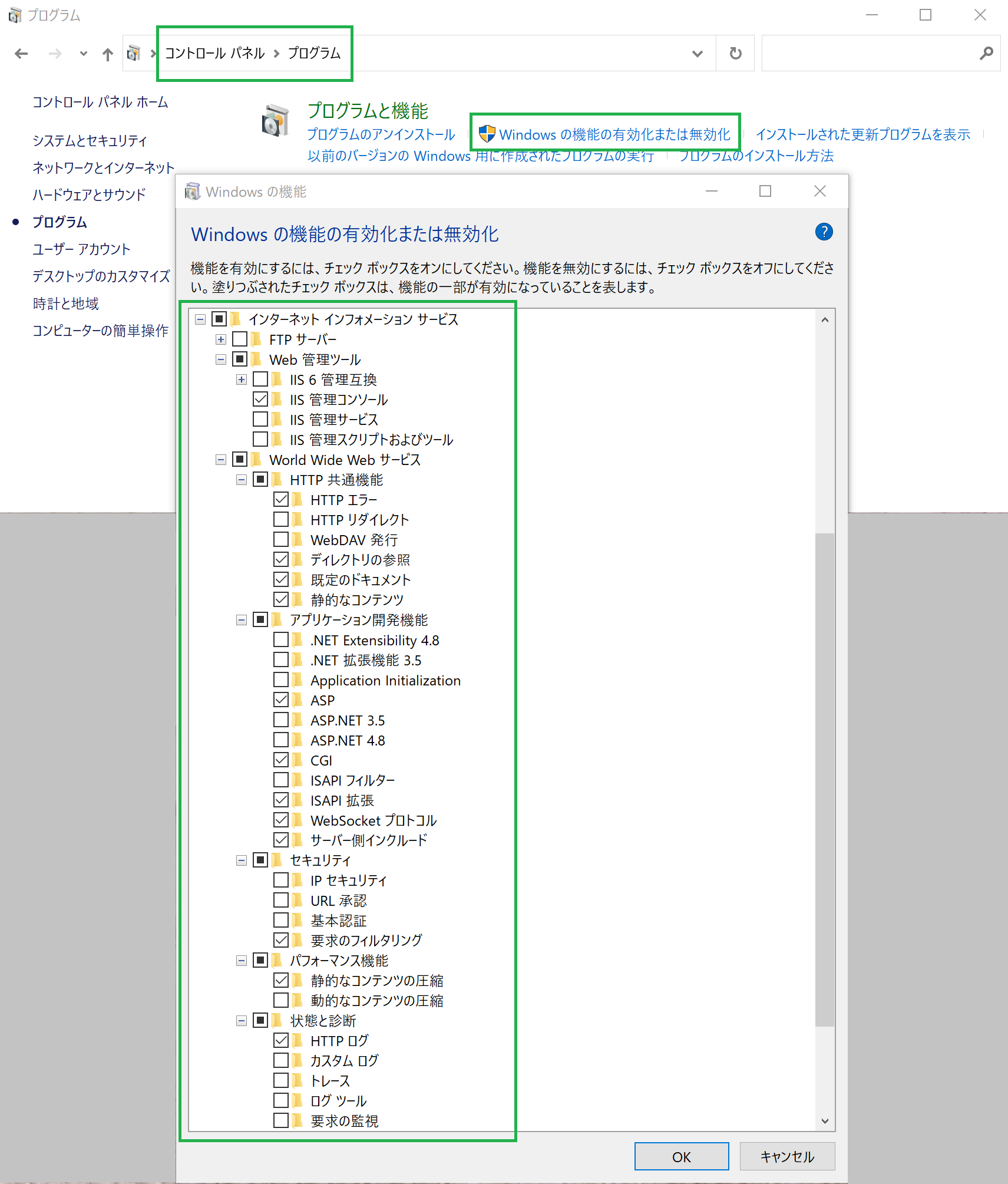
Task: Open the address bar dropdown chevron
Action: 698,53
